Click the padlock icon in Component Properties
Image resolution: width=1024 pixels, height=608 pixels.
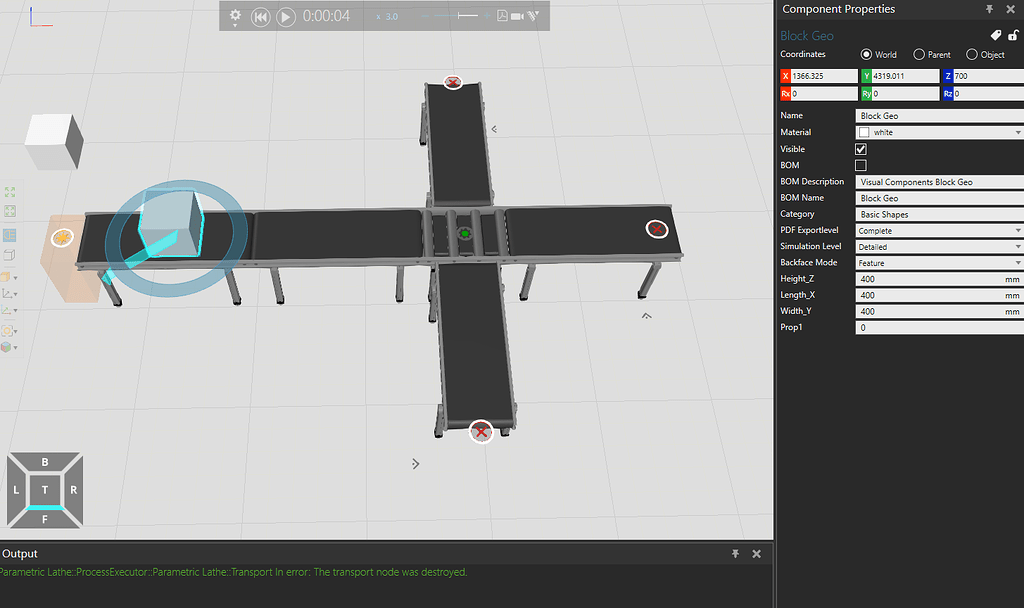[1012, 35]
